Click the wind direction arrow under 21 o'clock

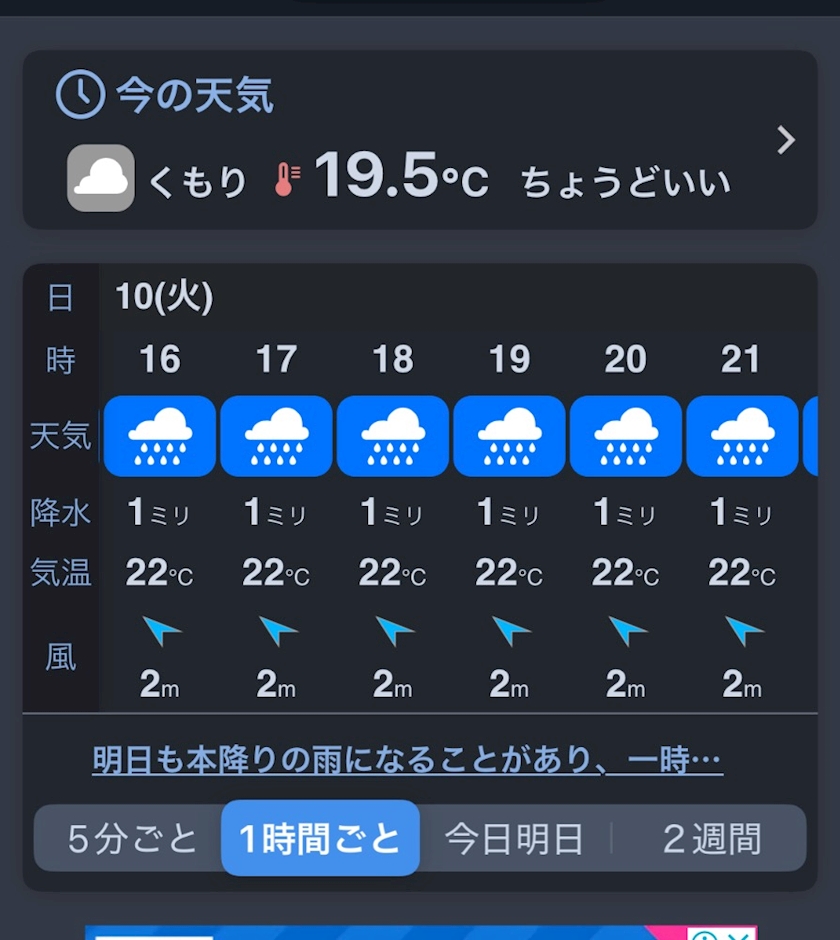(x=743, y=631)
